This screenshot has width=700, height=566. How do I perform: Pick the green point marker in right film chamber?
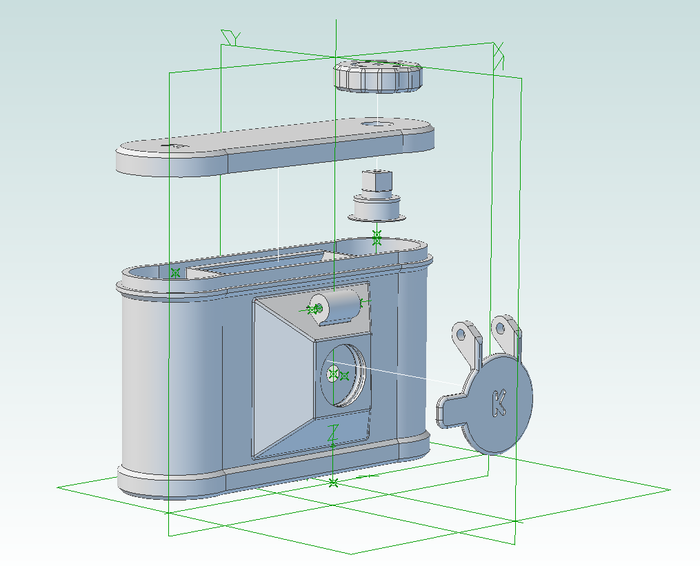(377, 238)
